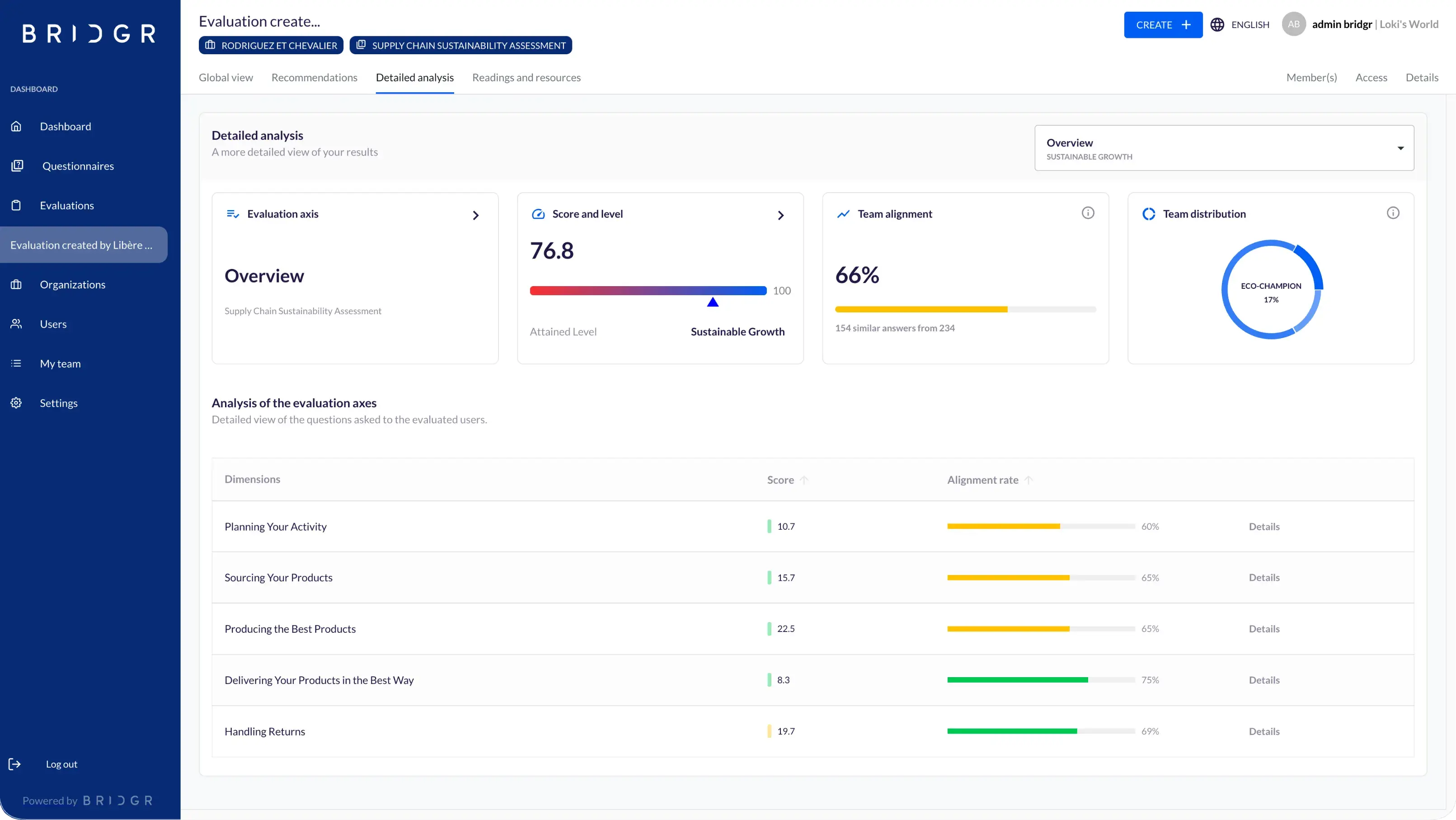Click the Log out arrow icon
The image size is (1456, 820).
(x=15, y=764)
